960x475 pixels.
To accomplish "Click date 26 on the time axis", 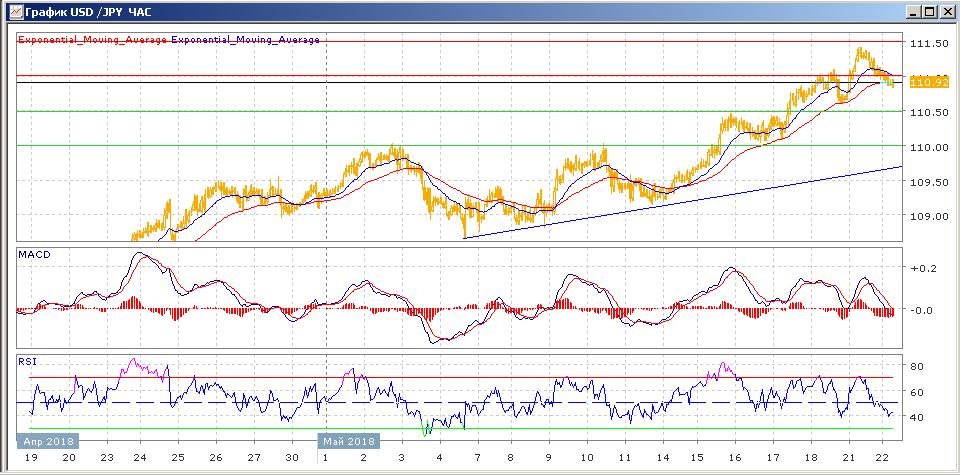I will tap(216, 457).
